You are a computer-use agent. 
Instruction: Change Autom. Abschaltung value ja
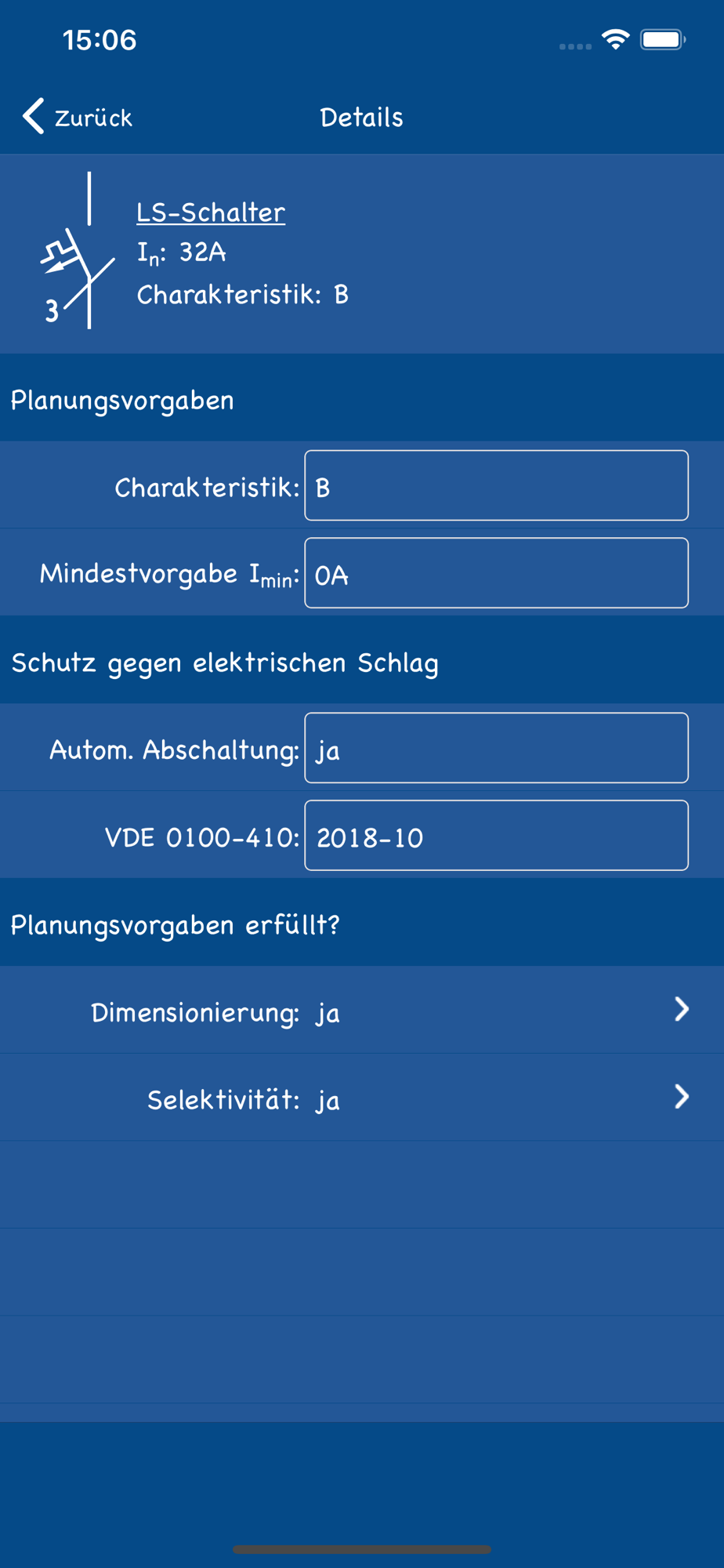pos(496,748)
